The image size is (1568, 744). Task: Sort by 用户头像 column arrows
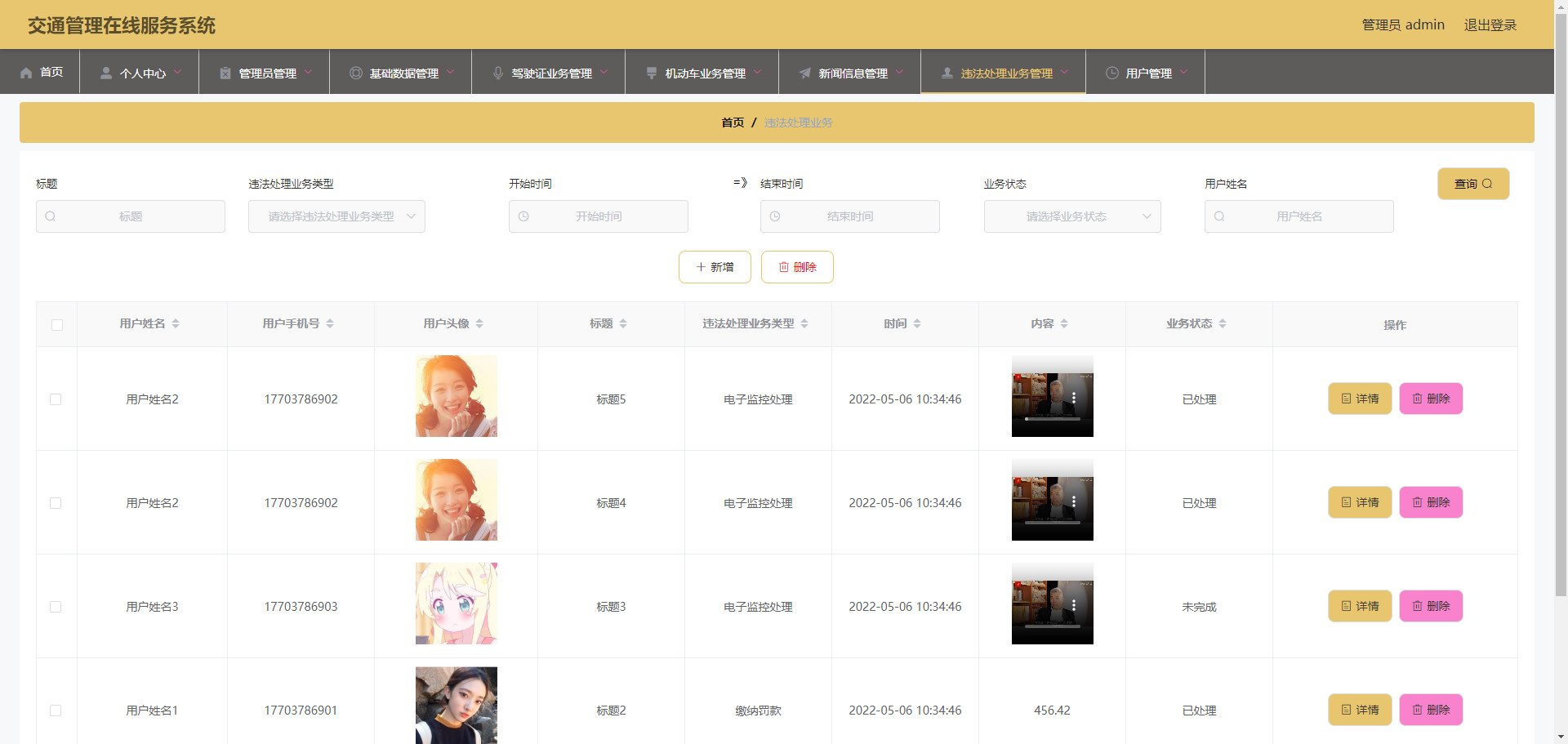click(479, 324)
